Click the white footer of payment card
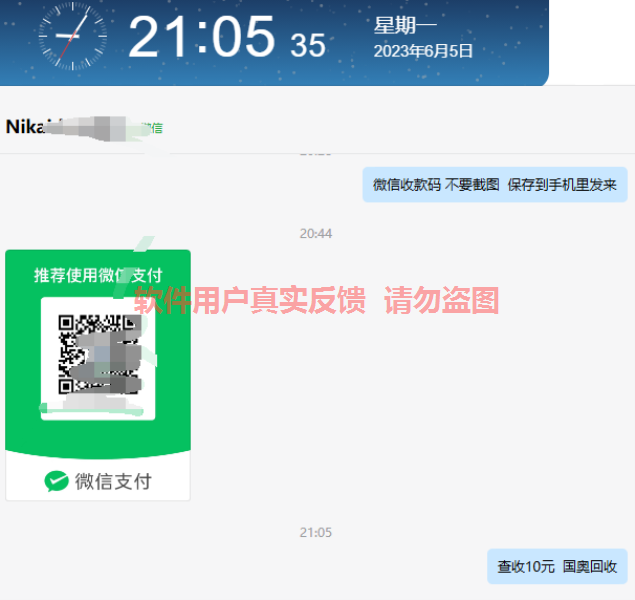 coord(98,479)
